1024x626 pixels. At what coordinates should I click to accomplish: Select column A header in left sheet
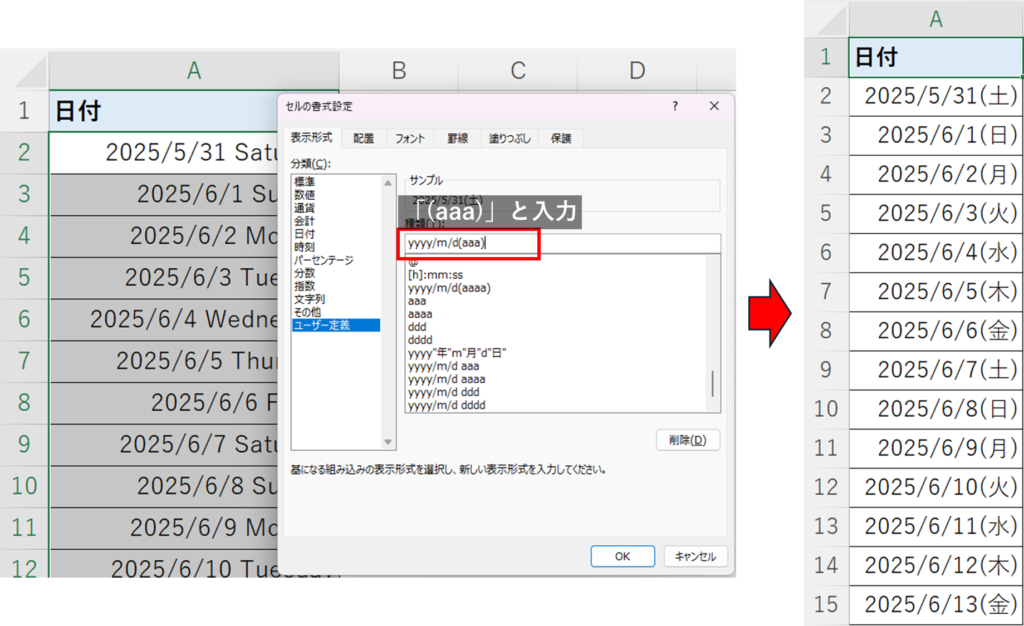[x=194, y=70]
